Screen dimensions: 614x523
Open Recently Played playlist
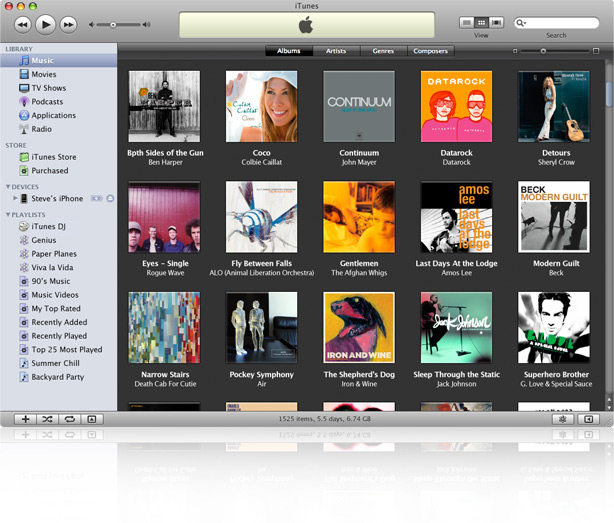pos(58,336)
